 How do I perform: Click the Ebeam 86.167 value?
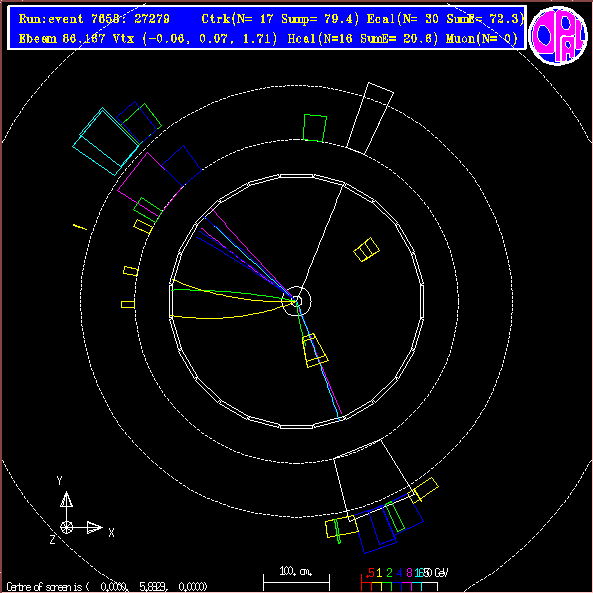(62, 39)
